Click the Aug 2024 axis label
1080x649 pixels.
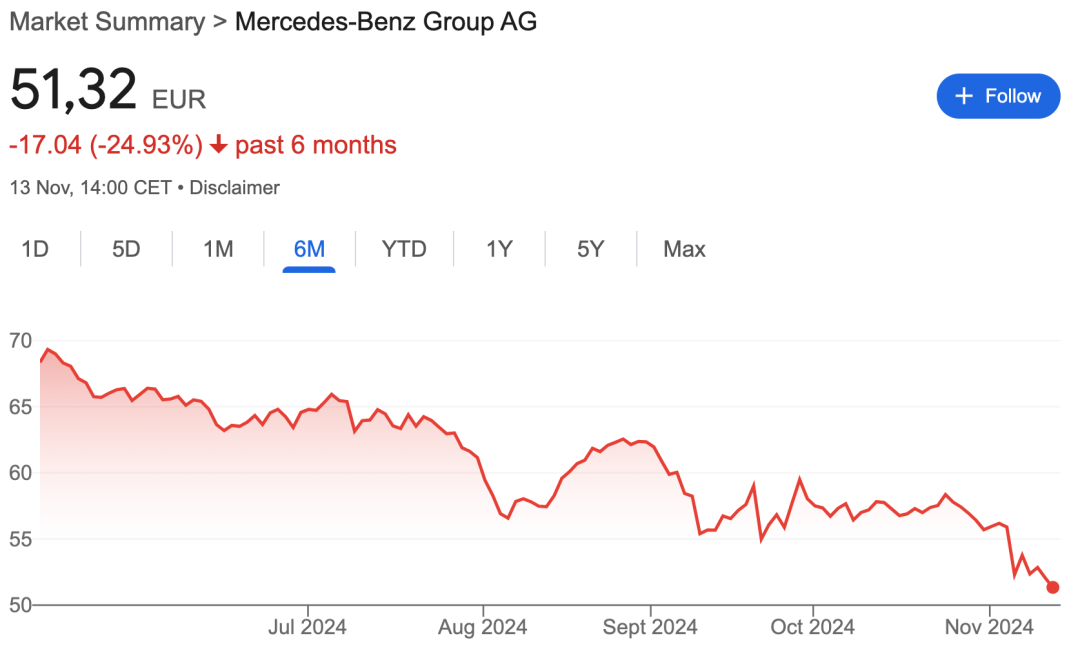(x=483, y=627)
